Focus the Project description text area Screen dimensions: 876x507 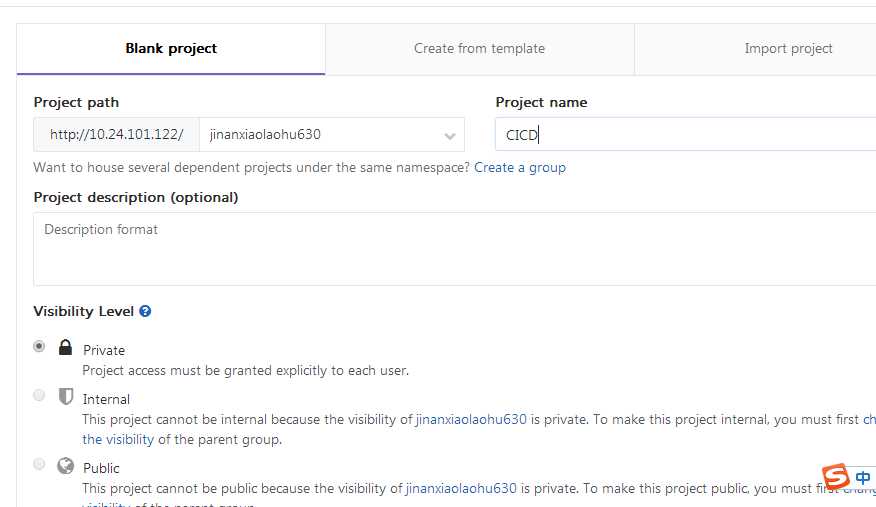[455, 249]
